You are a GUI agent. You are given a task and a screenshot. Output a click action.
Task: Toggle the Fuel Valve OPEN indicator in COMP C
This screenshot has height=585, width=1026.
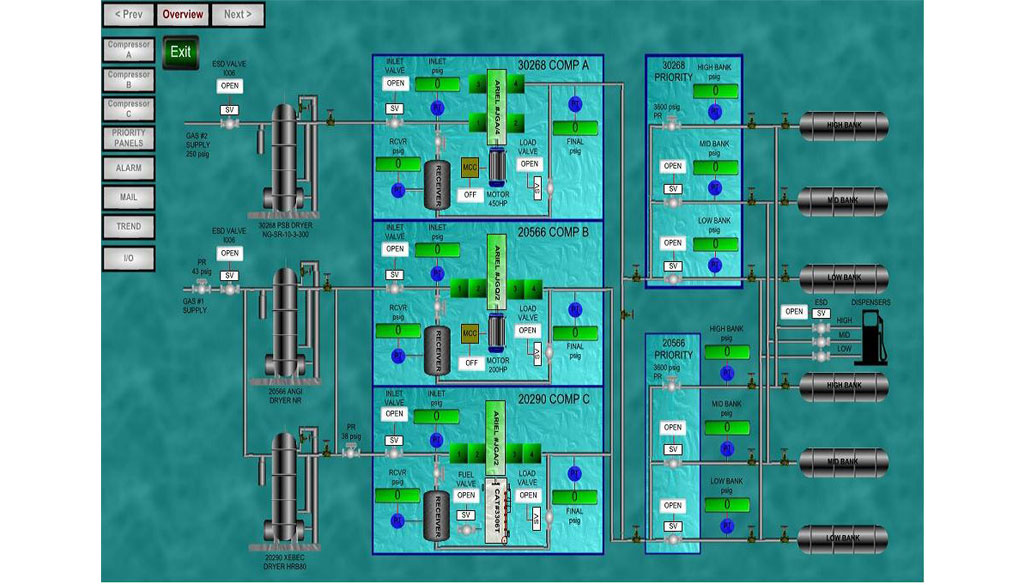(x=466, y=495)
